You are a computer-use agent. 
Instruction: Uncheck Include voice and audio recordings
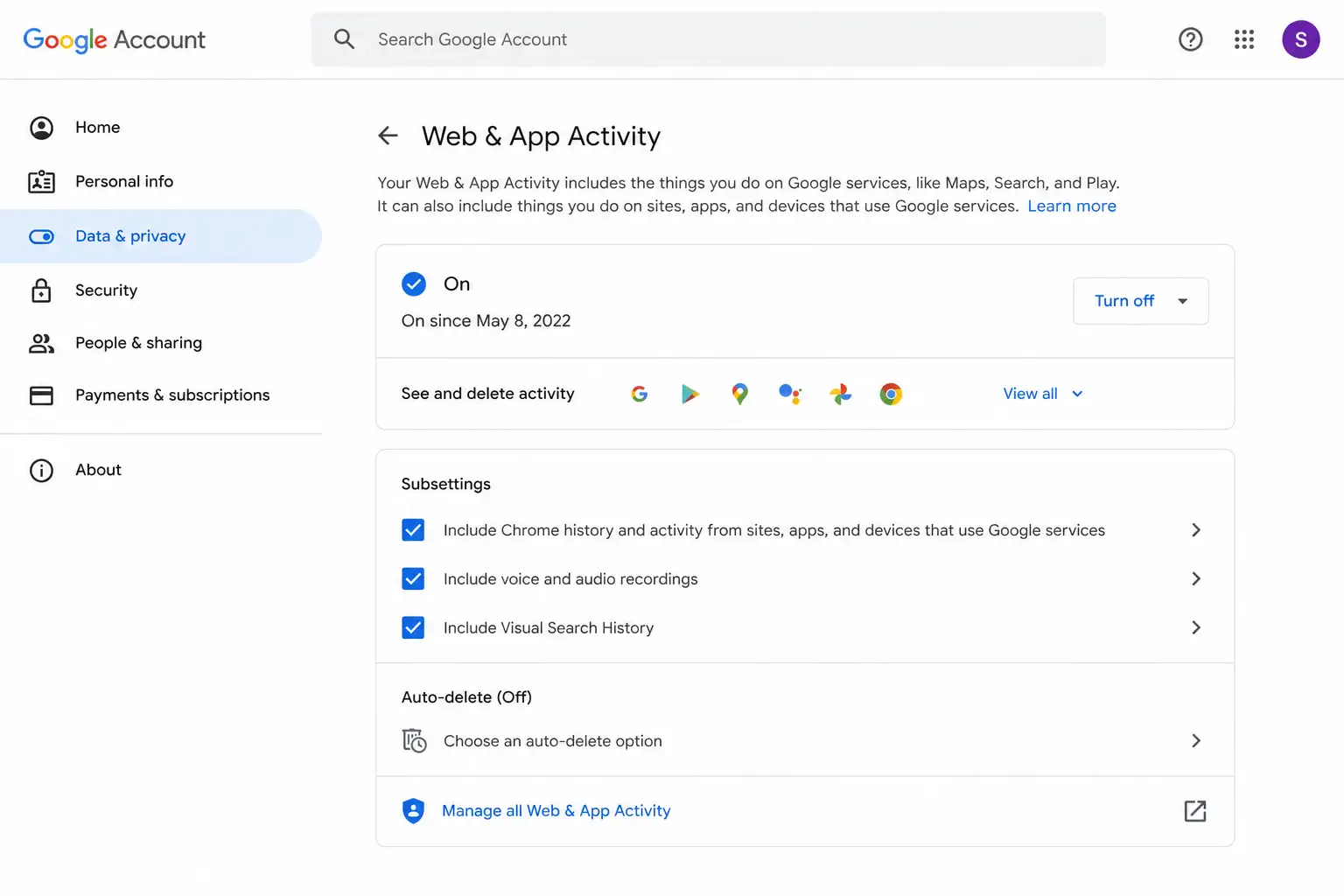click(413, 579)
